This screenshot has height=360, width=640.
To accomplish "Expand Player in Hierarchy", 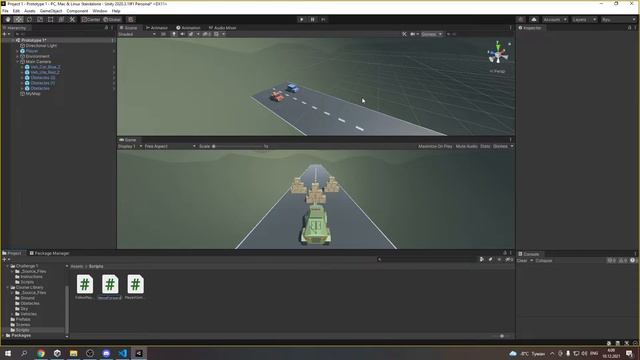I will (17, 51).
